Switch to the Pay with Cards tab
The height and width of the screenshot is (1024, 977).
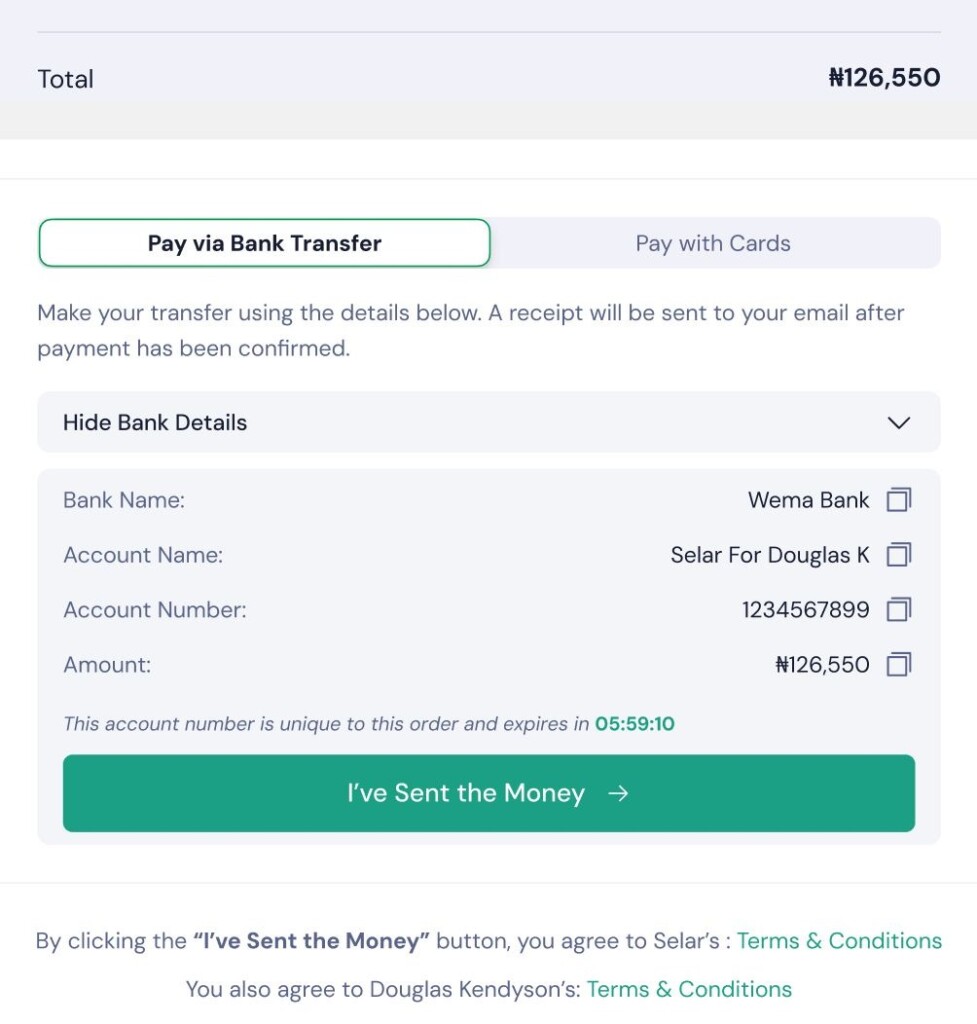tap(713, 243)
